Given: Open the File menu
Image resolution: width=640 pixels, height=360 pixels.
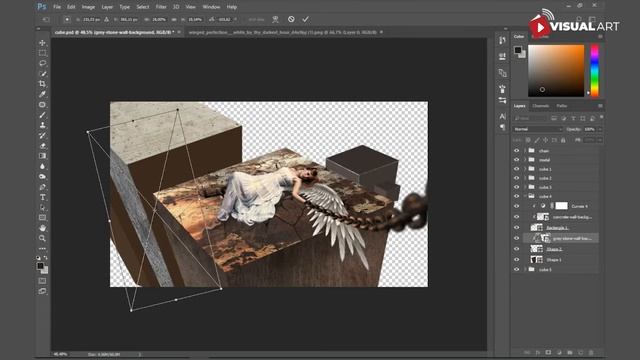Looking at the screenshot, I should (x=57, y=7).
